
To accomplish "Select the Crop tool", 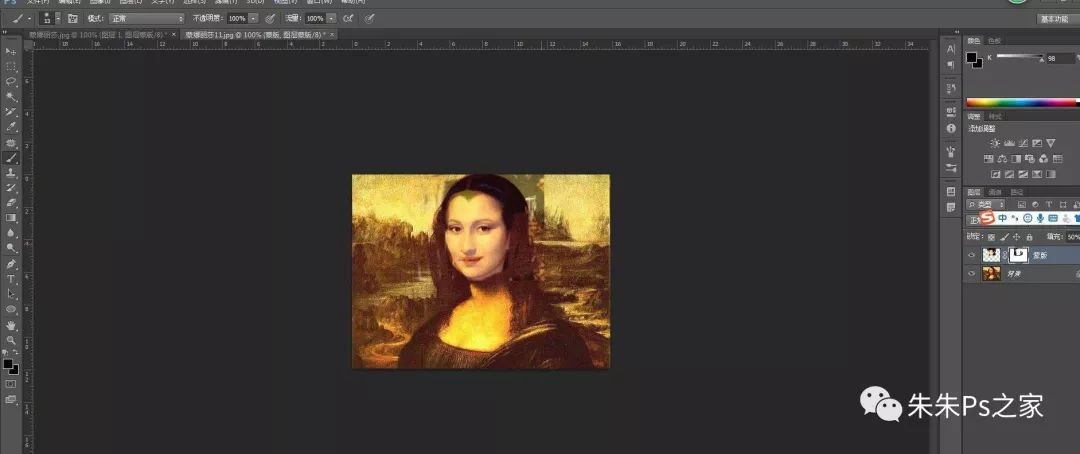I will (11, 112).
